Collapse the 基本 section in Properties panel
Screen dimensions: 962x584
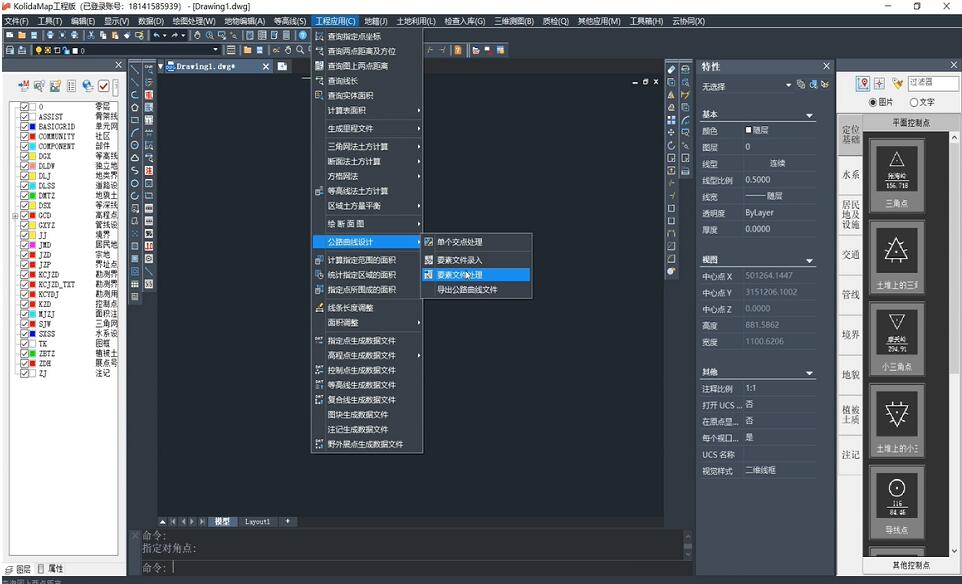[811, 114]
